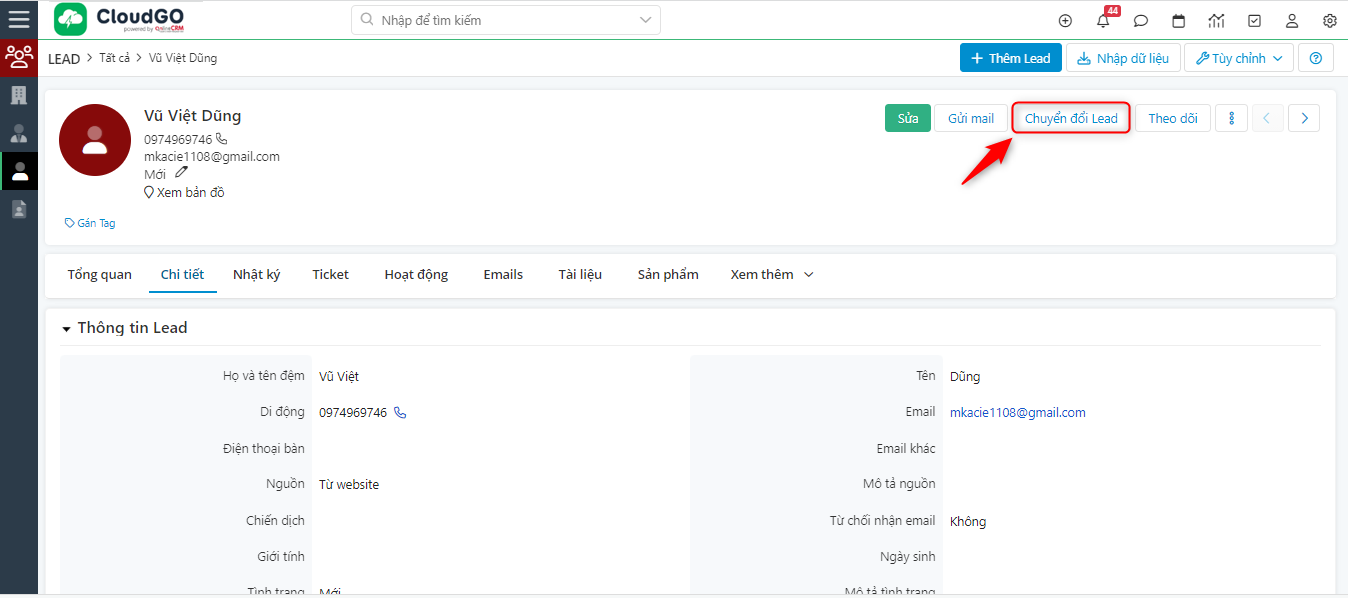This screenshot has width=1348, height=598.
Task: Open the Tùy chỉnh dropdown
Action: click(x=1239, y=58)
